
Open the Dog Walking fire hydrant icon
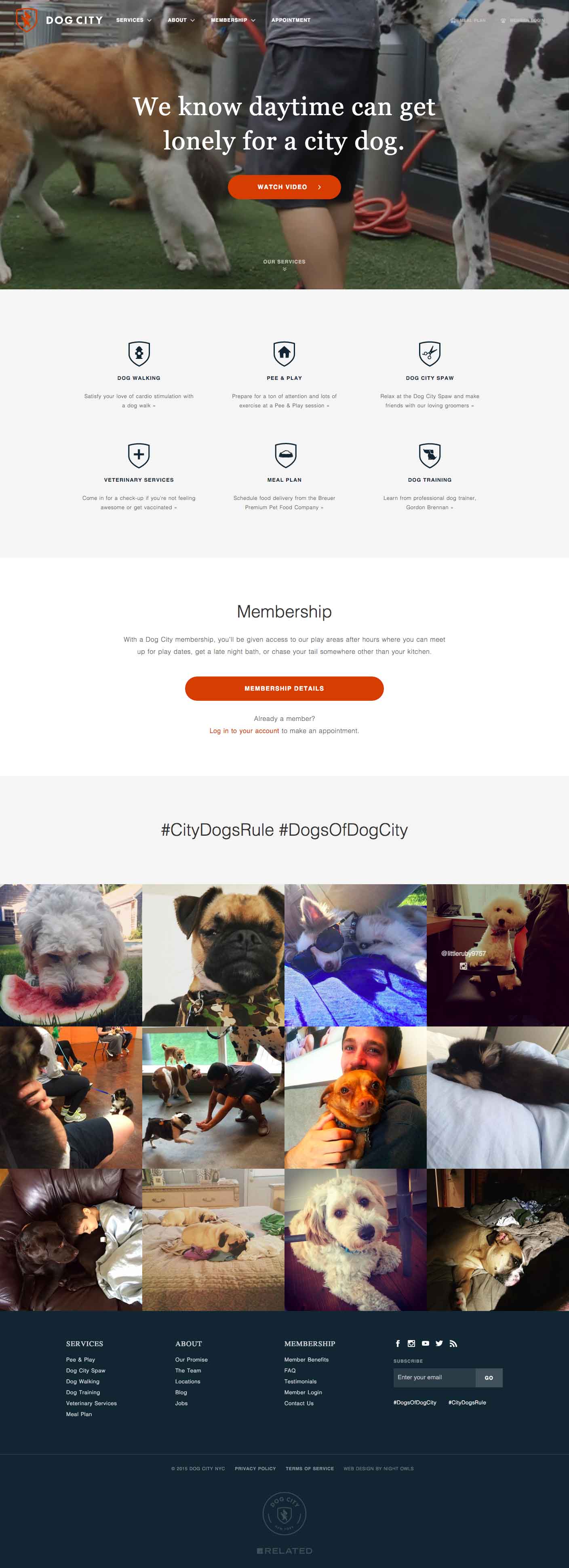click(139, 353)
